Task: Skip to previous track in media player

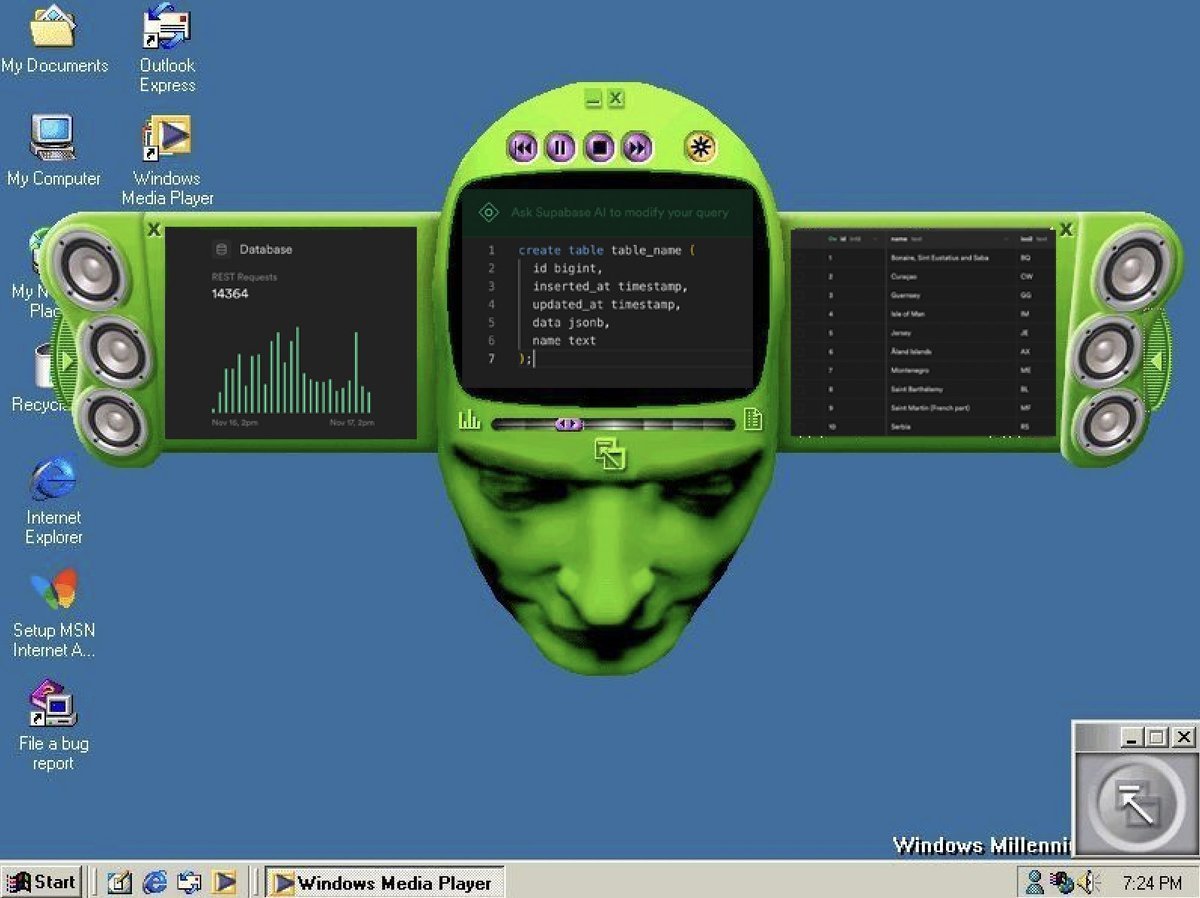Action: pos(523,148)
